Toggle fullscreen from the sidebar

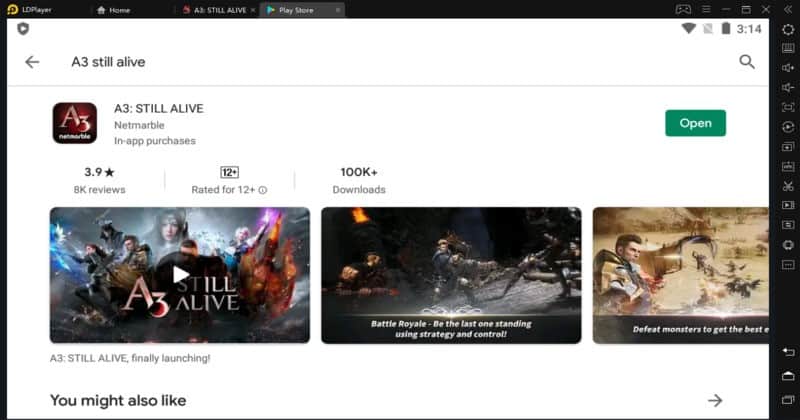[788, 107]
